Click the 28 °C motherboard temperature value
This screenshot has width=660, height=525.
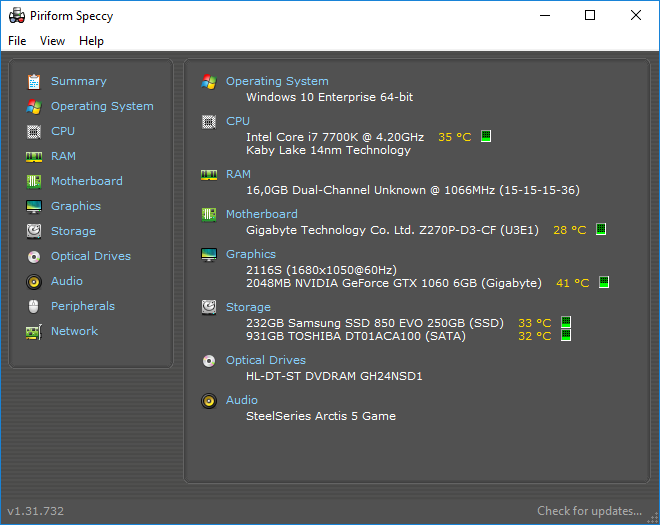[x=570, y=230]
